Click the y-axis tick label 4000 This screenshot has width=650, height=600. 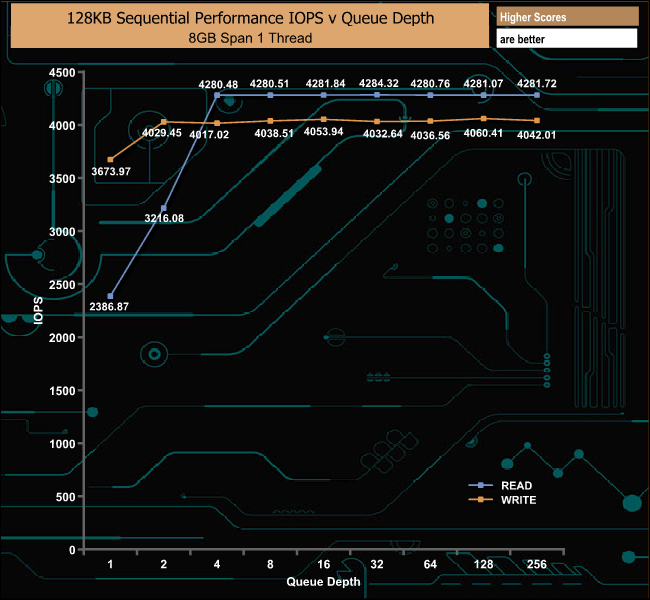pos(62,126)
